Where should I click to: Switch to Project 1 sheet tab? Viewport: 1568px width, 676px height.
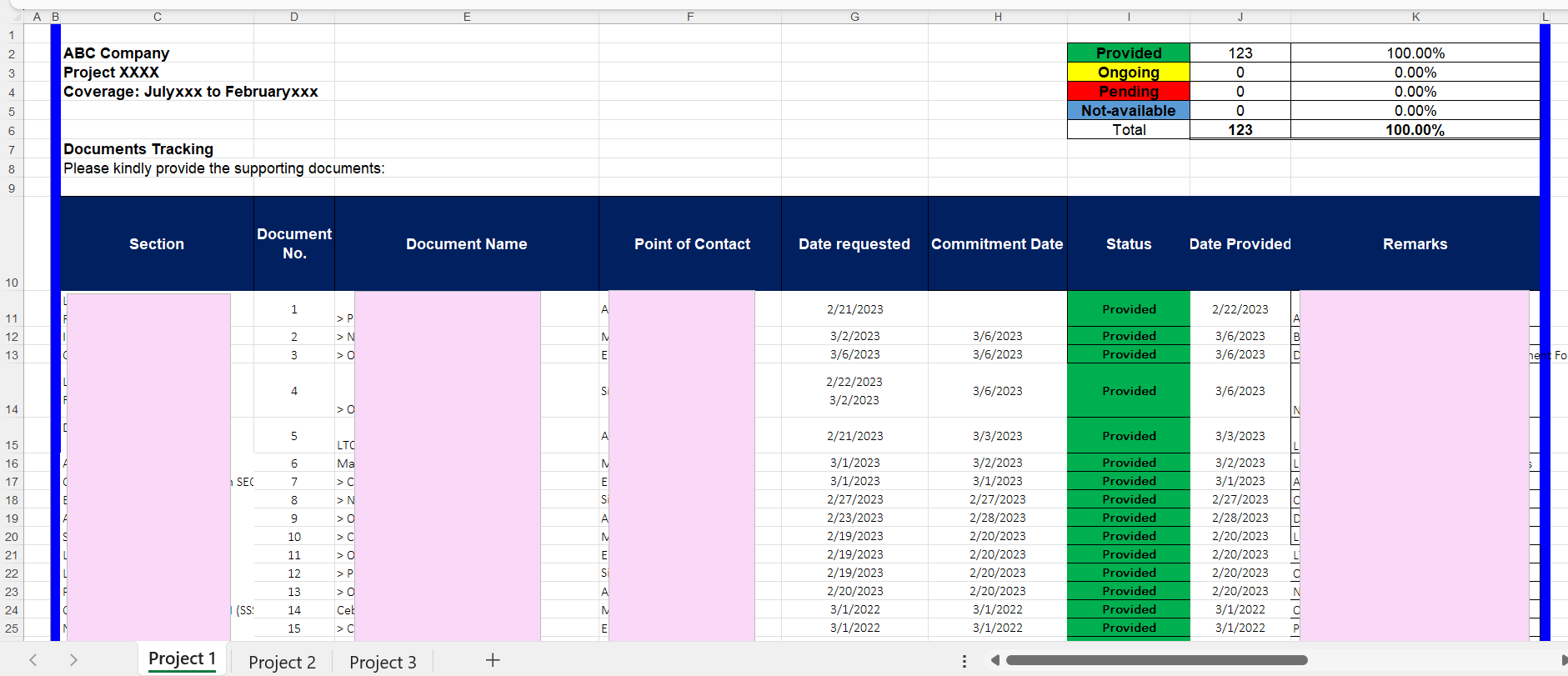[x=182, y=659]
